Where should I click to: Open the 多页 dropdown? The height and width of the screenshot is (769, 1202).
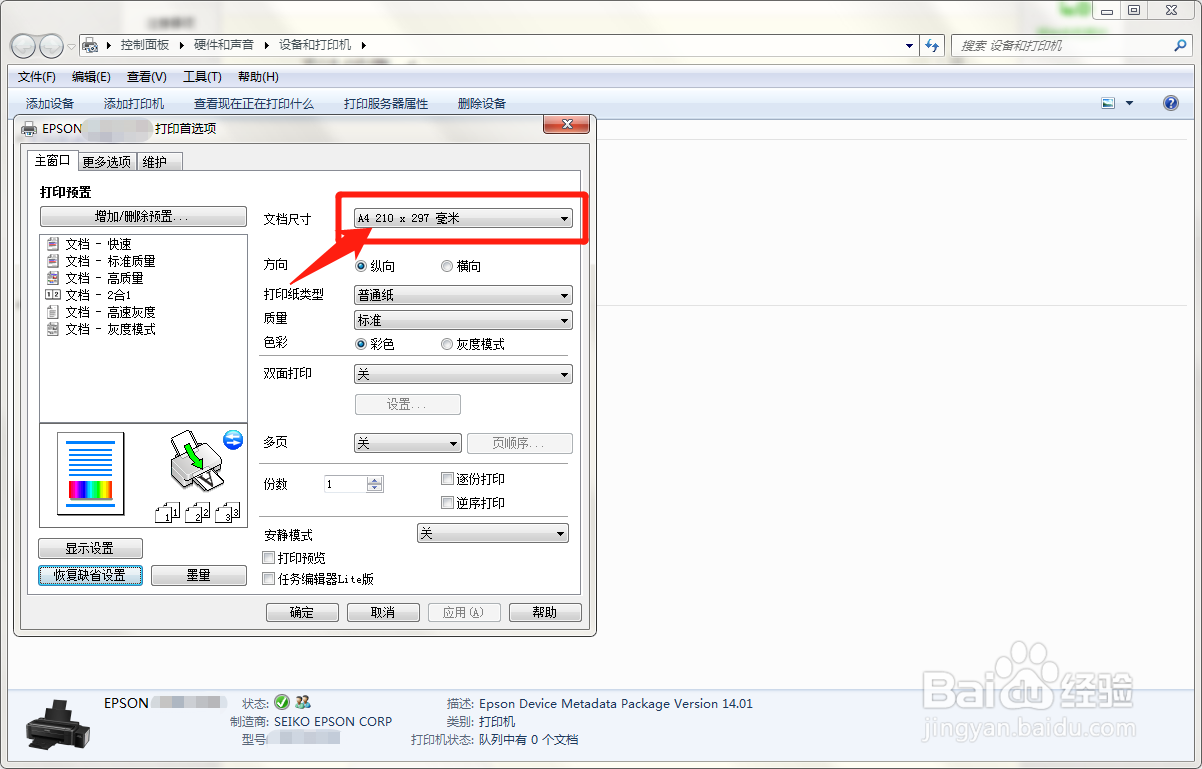407,443
